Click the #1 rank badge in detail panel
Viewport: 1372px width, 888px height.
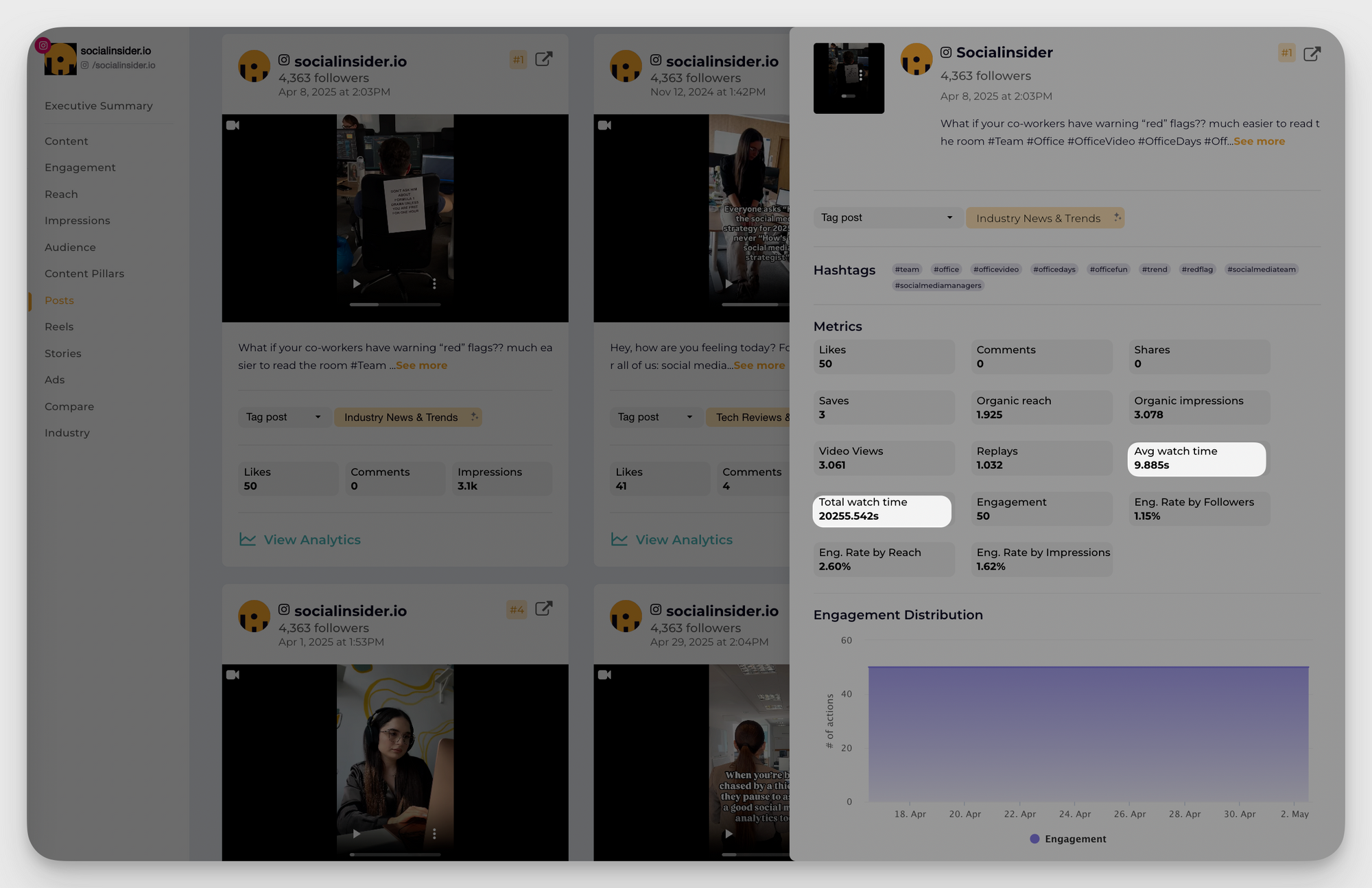pos(1287,53)
